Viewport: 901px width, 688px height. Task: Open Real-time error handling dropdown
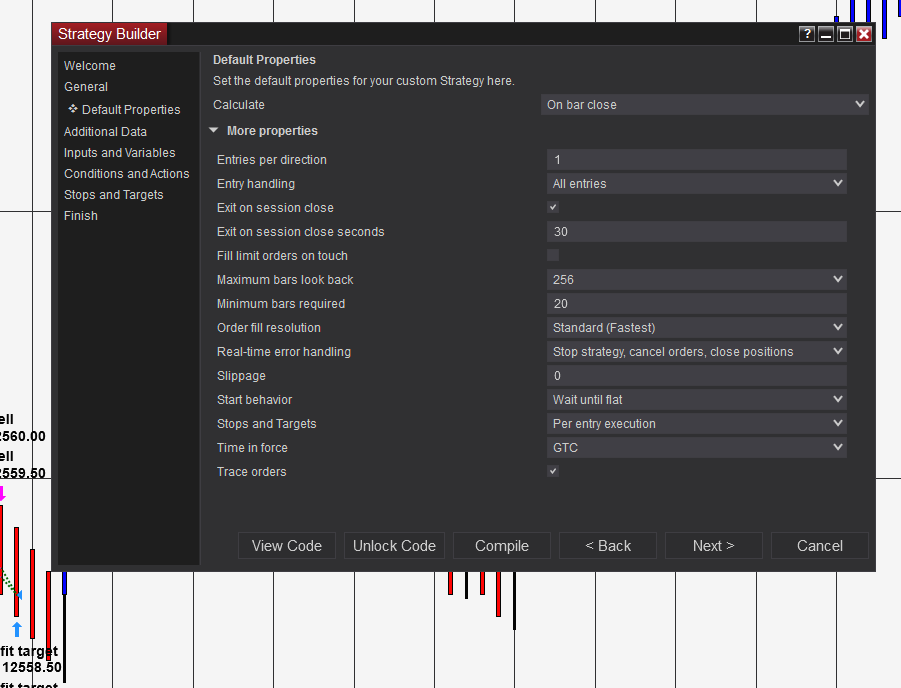pyautogui.click(x=696, y=352)
